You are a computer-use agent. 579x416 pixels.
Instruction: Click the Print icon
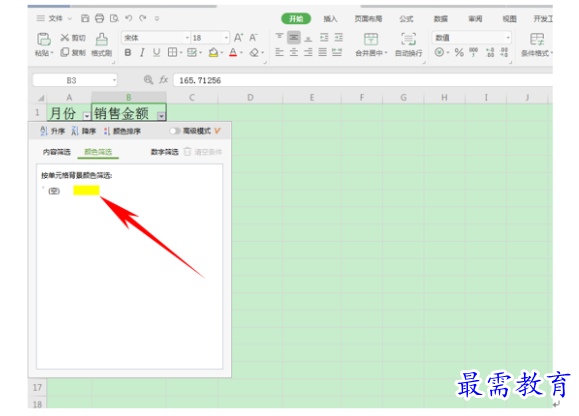pos(99,18)
